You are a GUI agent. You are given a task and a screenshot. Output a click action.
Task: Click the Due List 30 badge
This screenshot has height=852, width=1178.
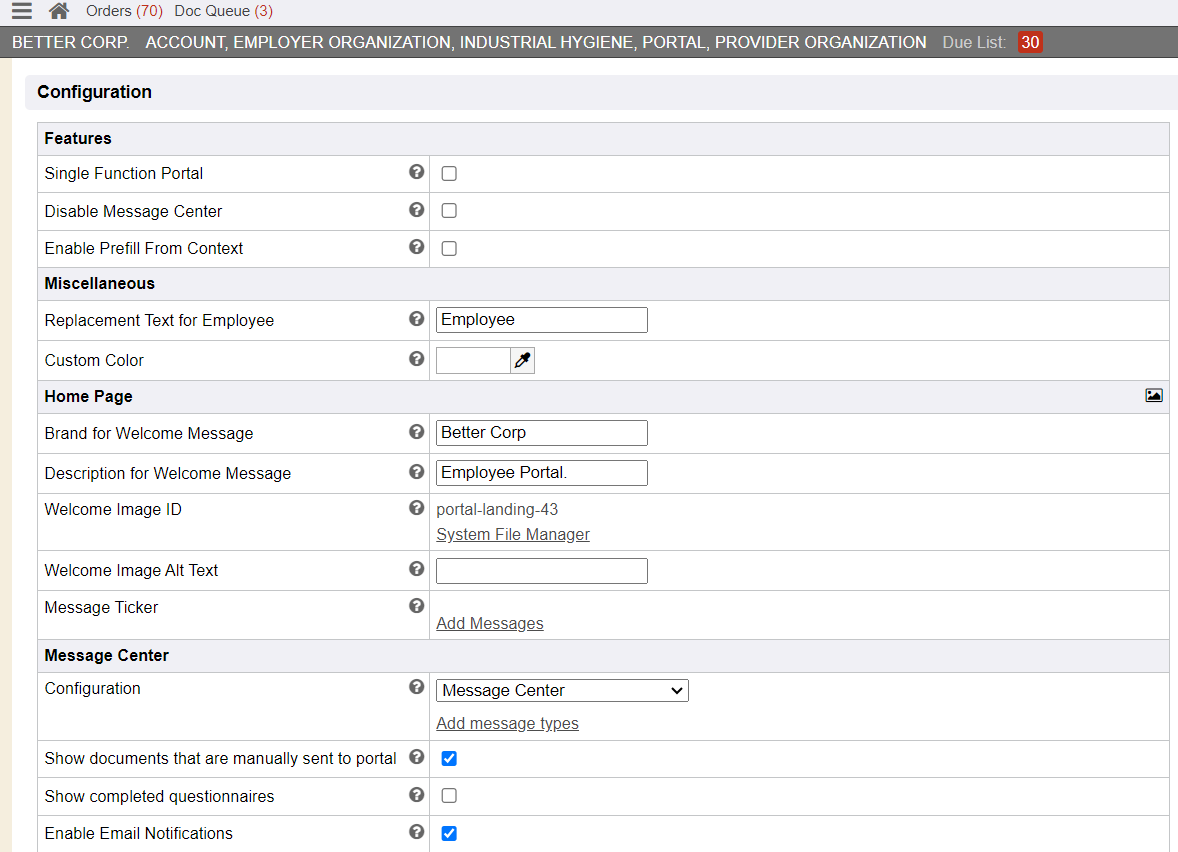(x=1030, y=43)
